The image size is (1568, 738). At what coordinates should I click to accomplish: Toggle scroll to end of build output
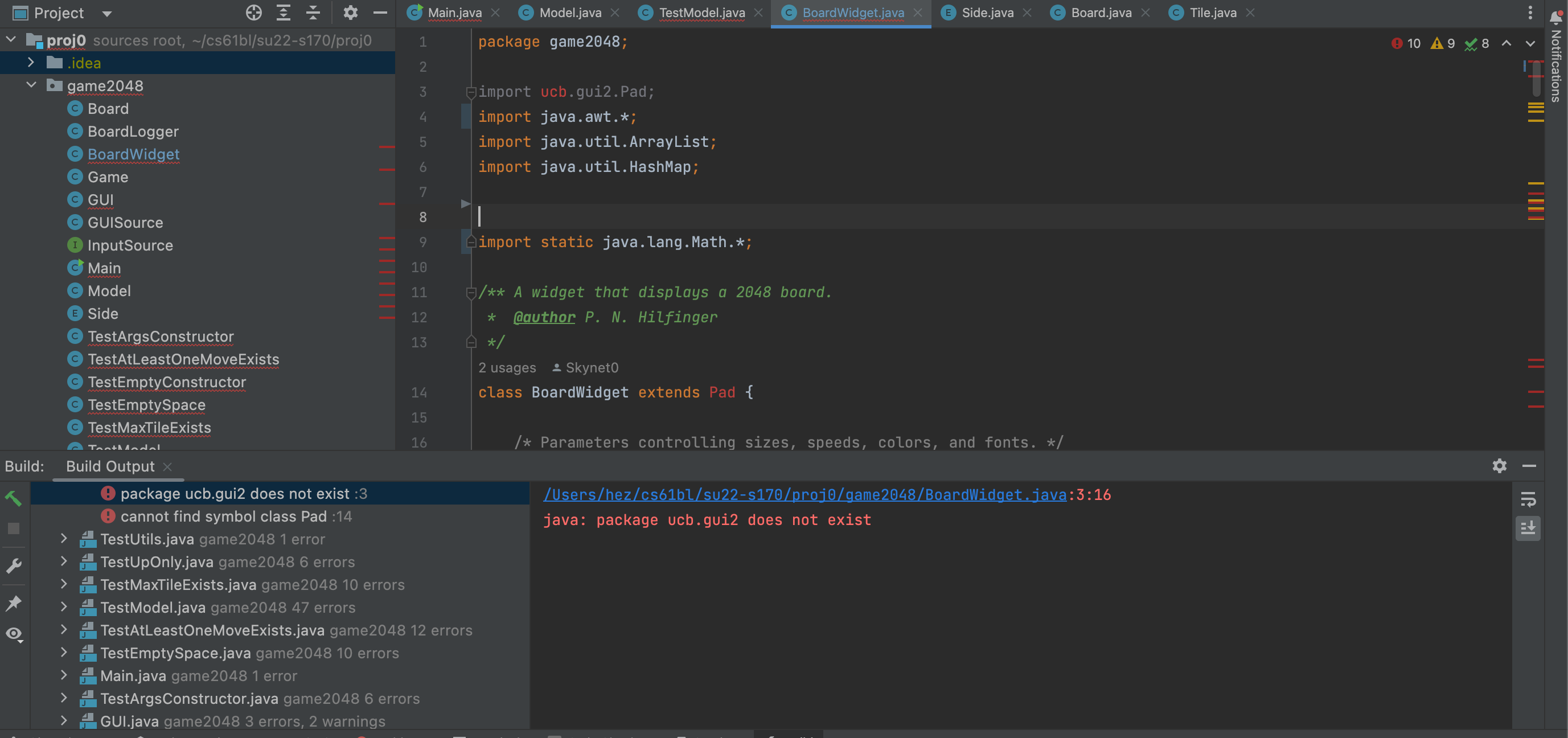[1528, 527]
